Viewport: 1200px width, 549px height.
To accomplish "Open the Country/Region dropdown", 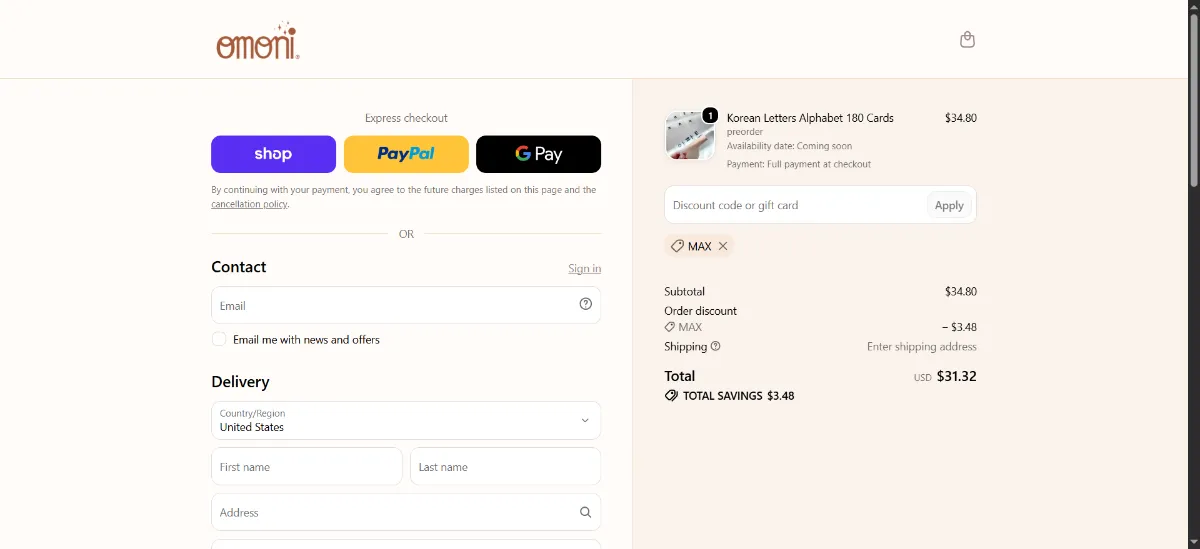I will click(406, 420).
